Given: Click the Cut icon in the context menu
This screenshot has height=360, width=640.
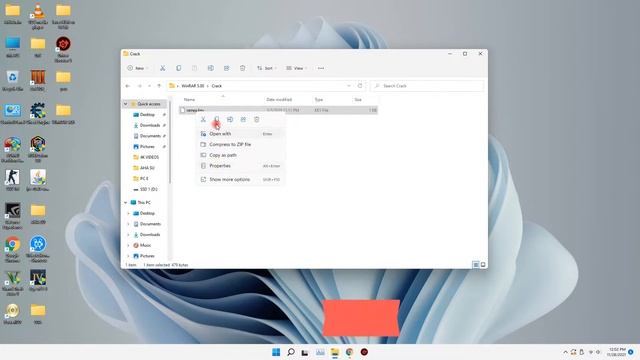Looking at the screenshot, I should pyautogui.click(x=203, y=120).
